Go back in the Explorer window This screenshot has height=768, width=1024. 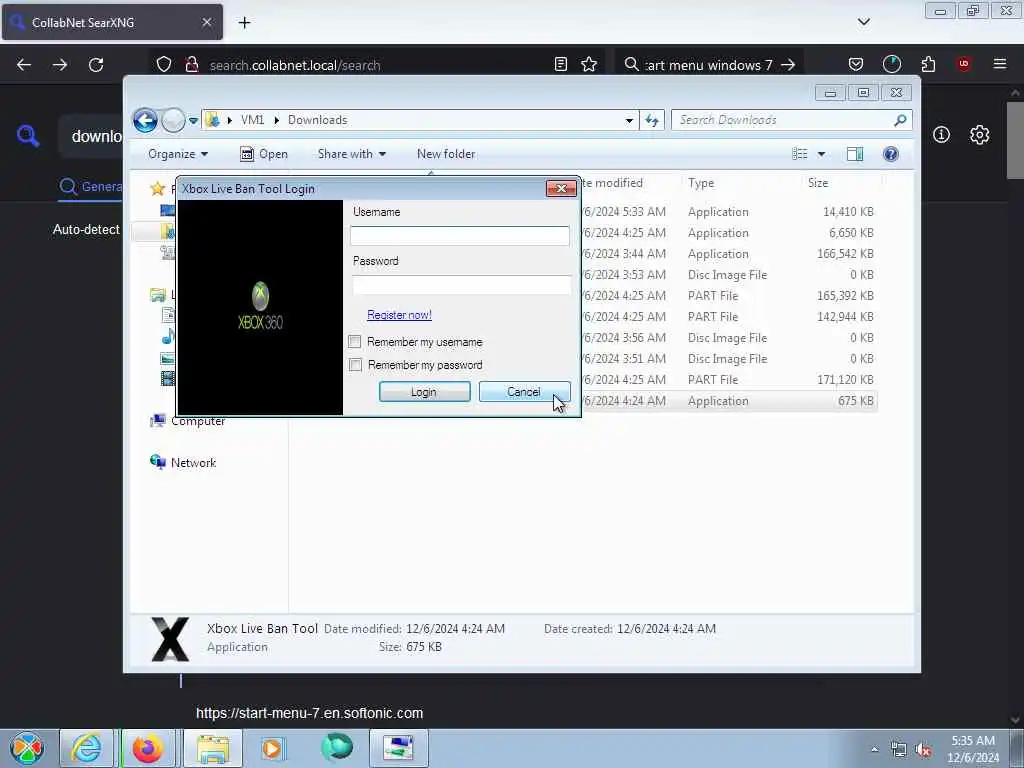coord(145,120)
